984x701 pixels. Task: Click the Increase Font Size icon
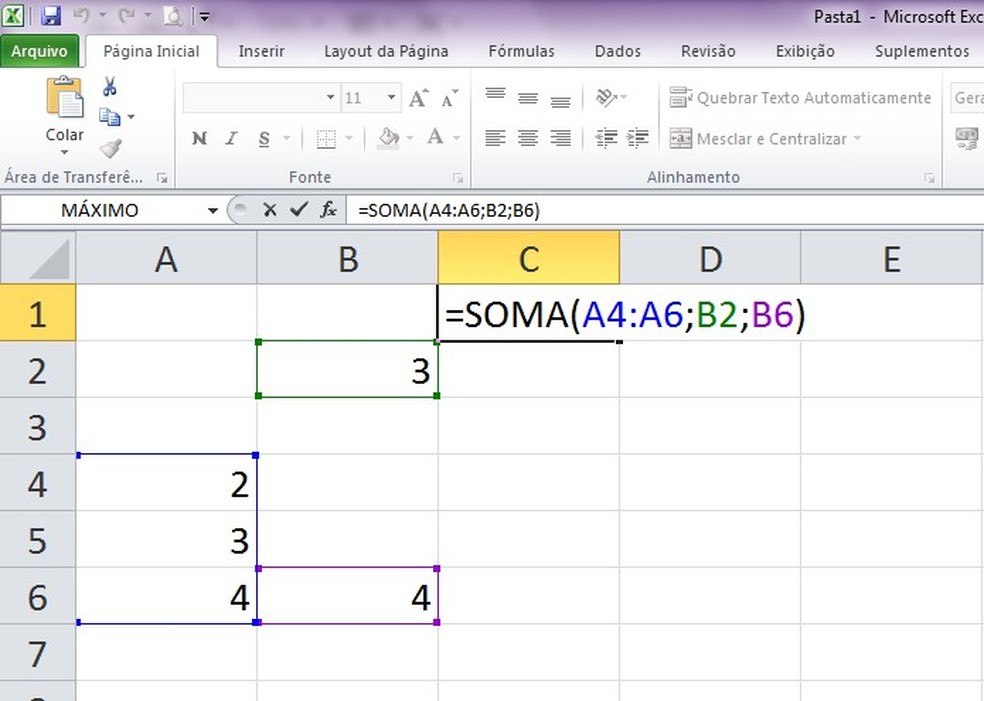pyautogui.click(x=419, y=98)
